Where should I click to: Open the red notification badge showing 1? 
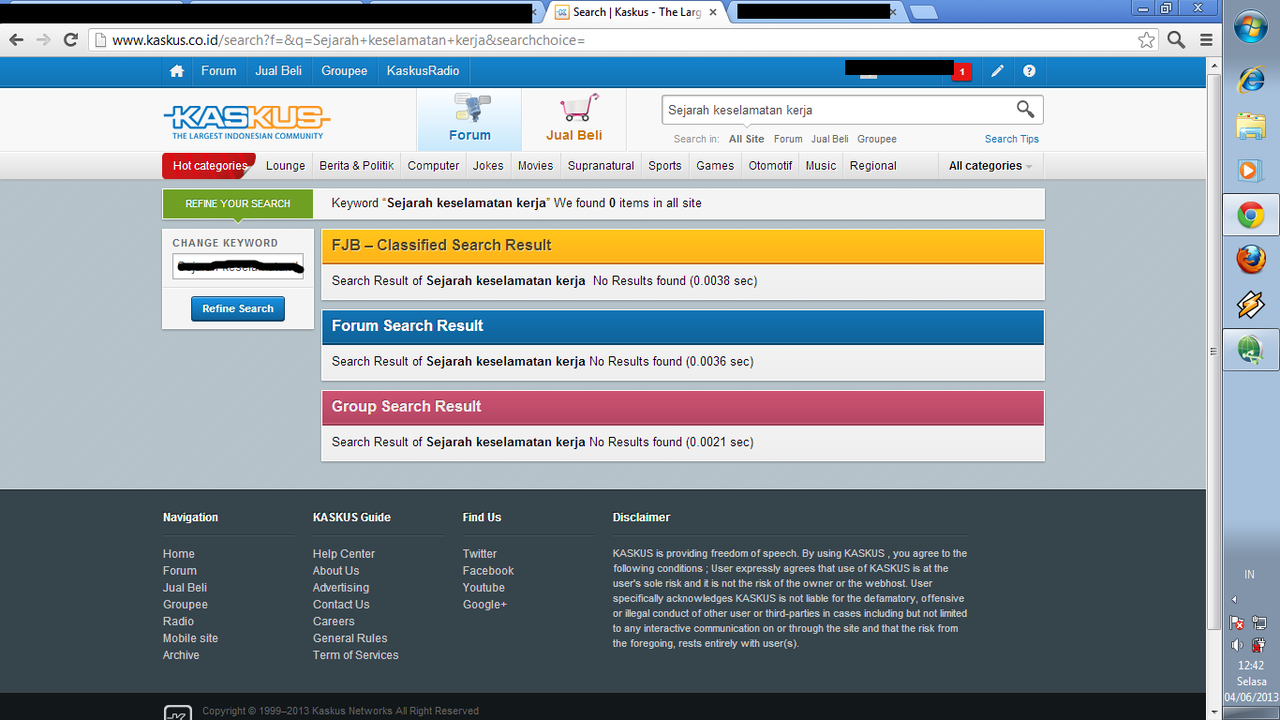click(x=962, y=72)
